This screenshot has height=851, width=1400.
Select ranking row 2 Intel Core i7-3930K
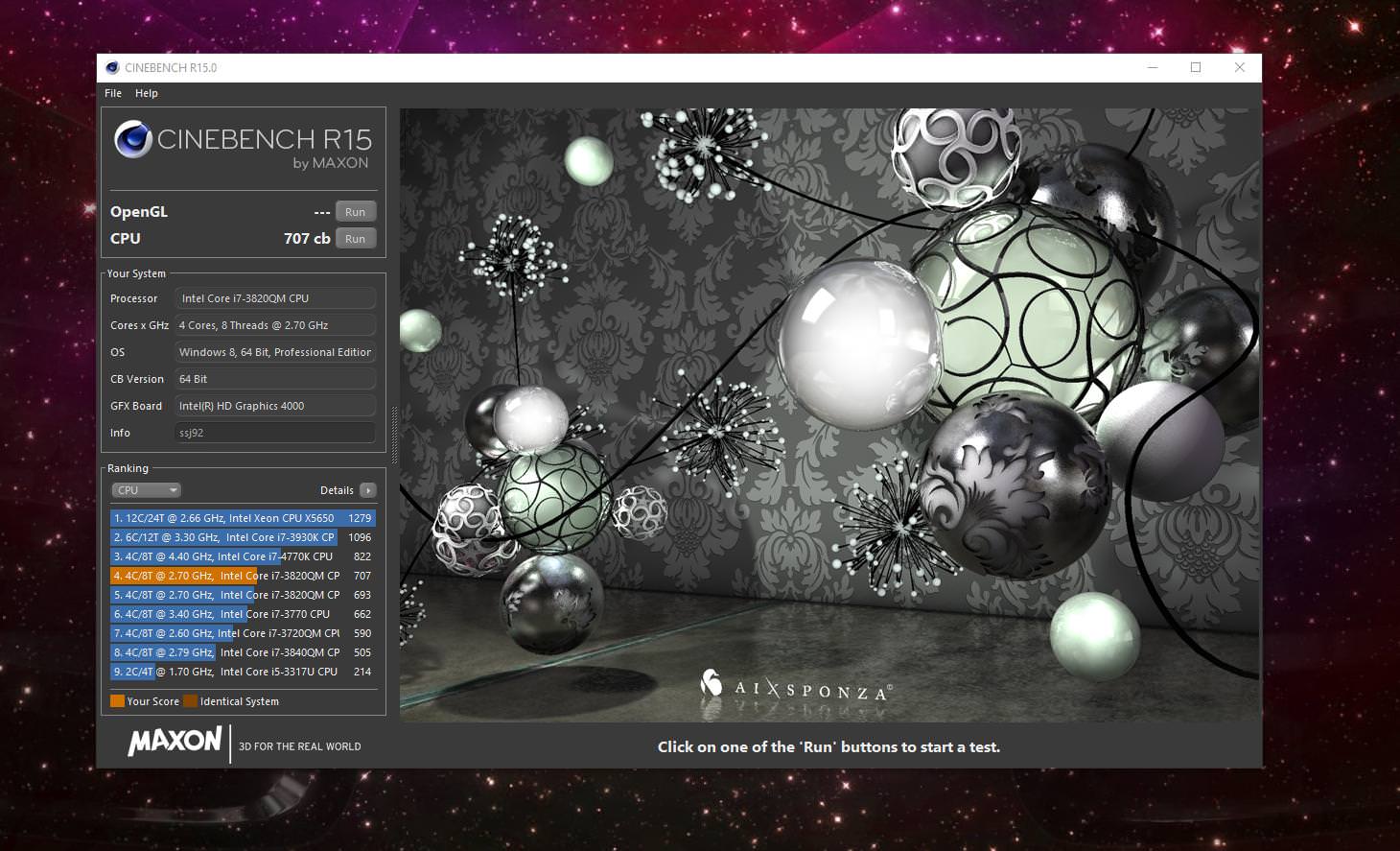tap(243, 537)
